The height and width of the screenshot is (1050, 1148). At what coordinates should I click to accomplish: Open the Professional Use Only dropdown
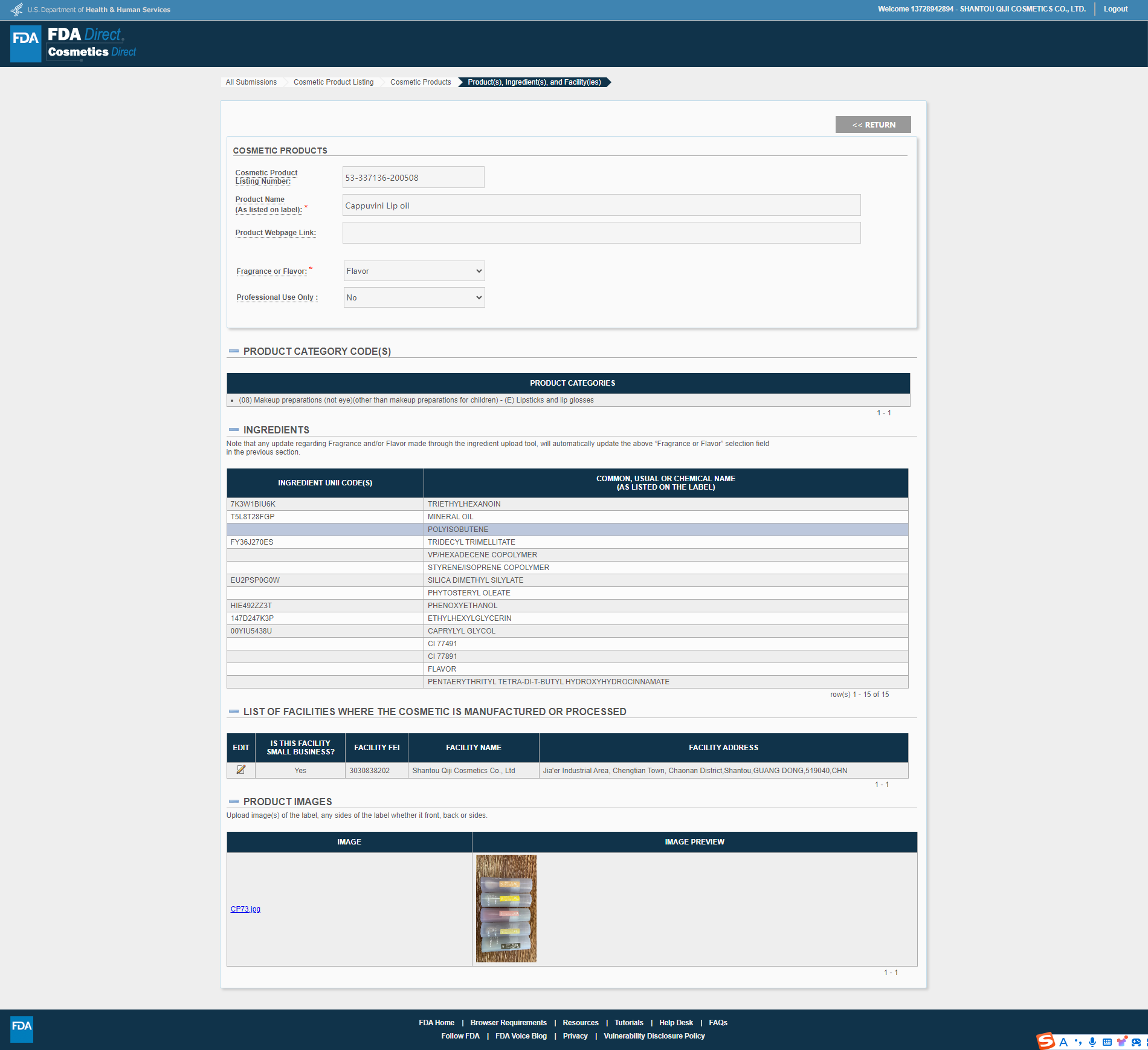click(x=414, y=297)
